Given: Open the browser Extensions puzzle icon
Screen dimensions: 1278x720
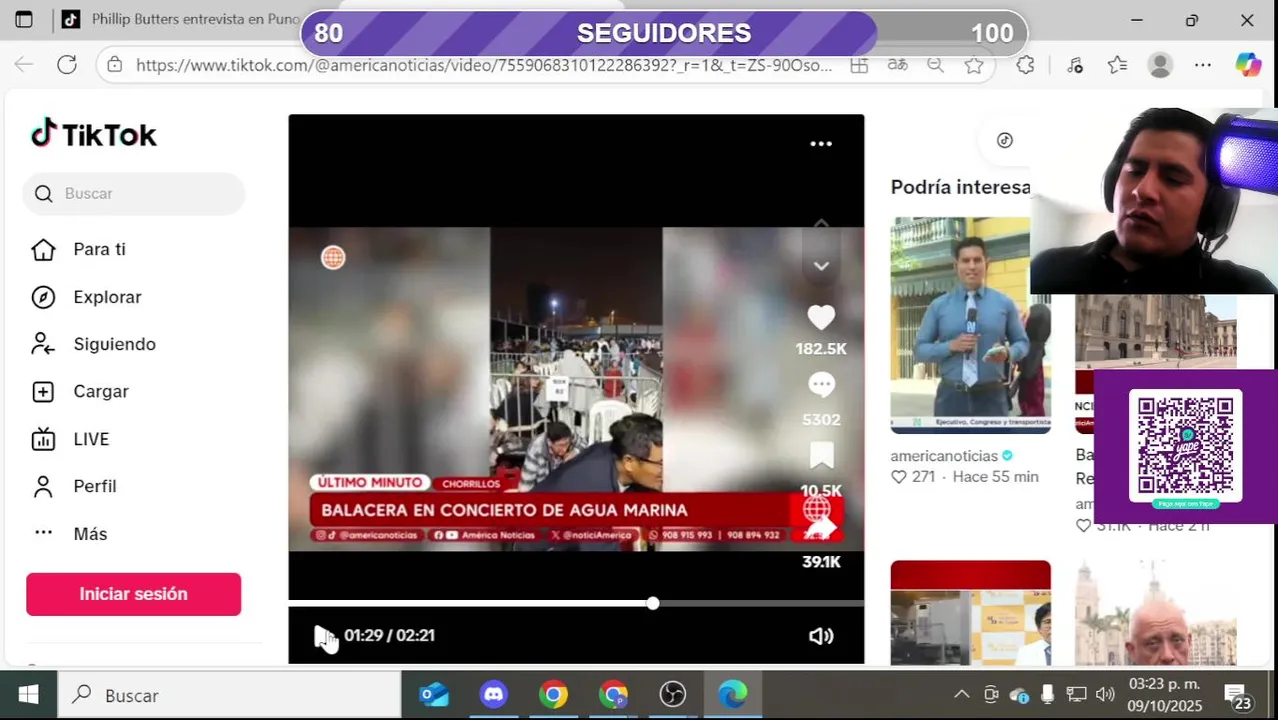Looking at the screenshot, I should tap(1025, 65).
